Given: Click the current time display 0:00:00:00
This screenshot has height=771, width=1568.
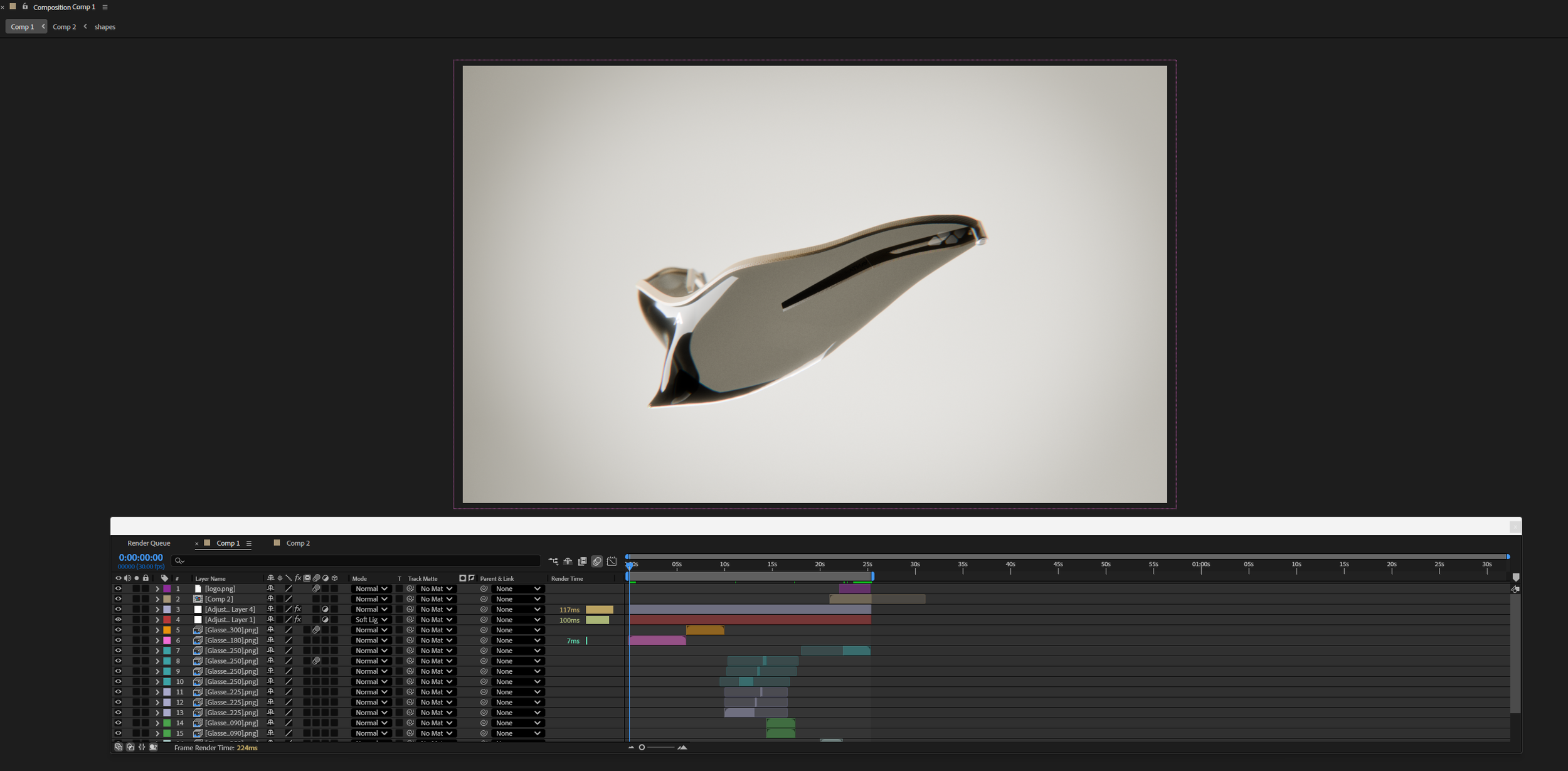Looking at the screenshot, I should point(140,558).
